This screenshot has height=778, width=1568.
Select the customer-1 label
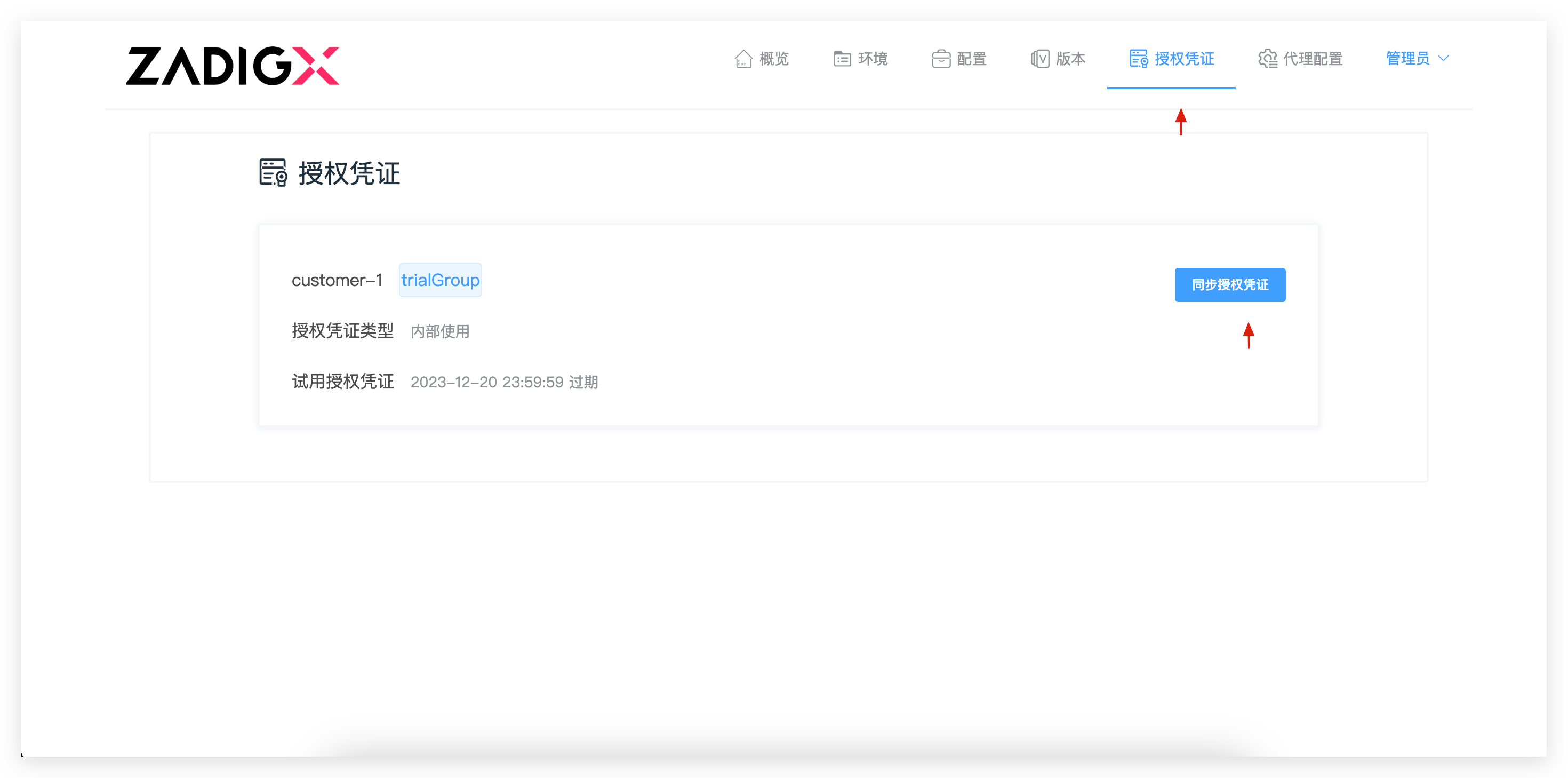coord(337,280)
